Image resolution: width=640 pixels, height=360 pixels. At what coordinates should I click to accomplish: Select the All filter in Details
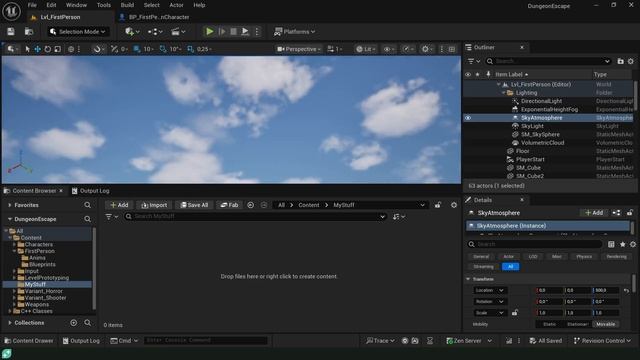tap(510, 267)
